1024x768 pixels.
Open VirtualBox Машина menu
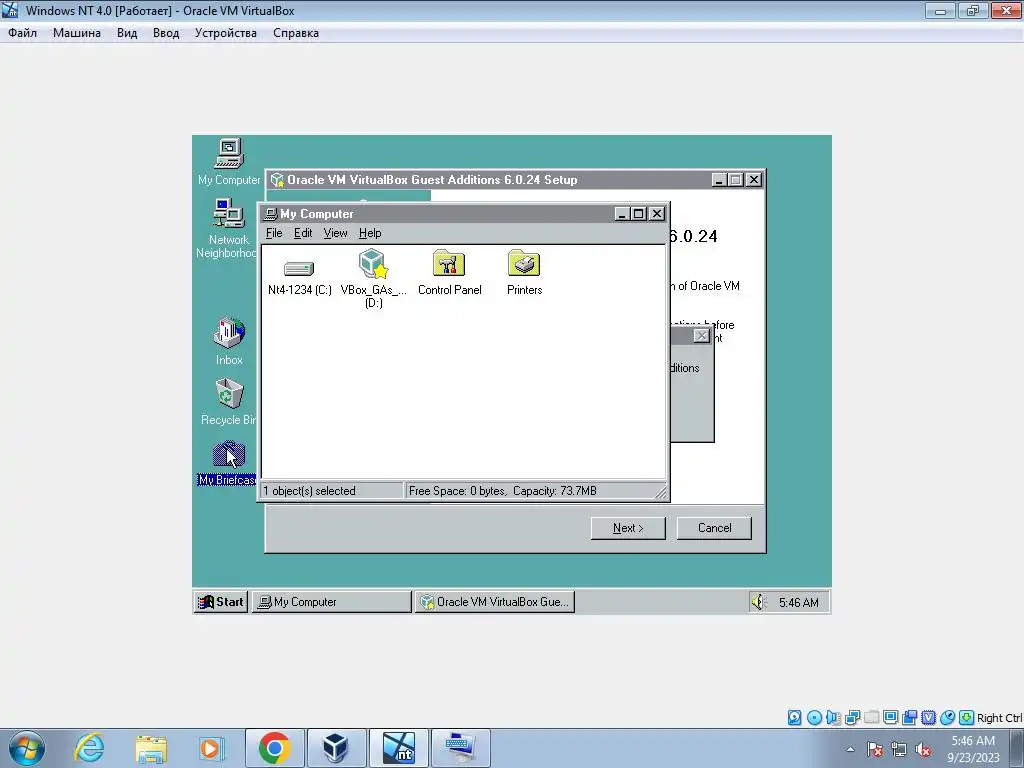pos(77,33)
